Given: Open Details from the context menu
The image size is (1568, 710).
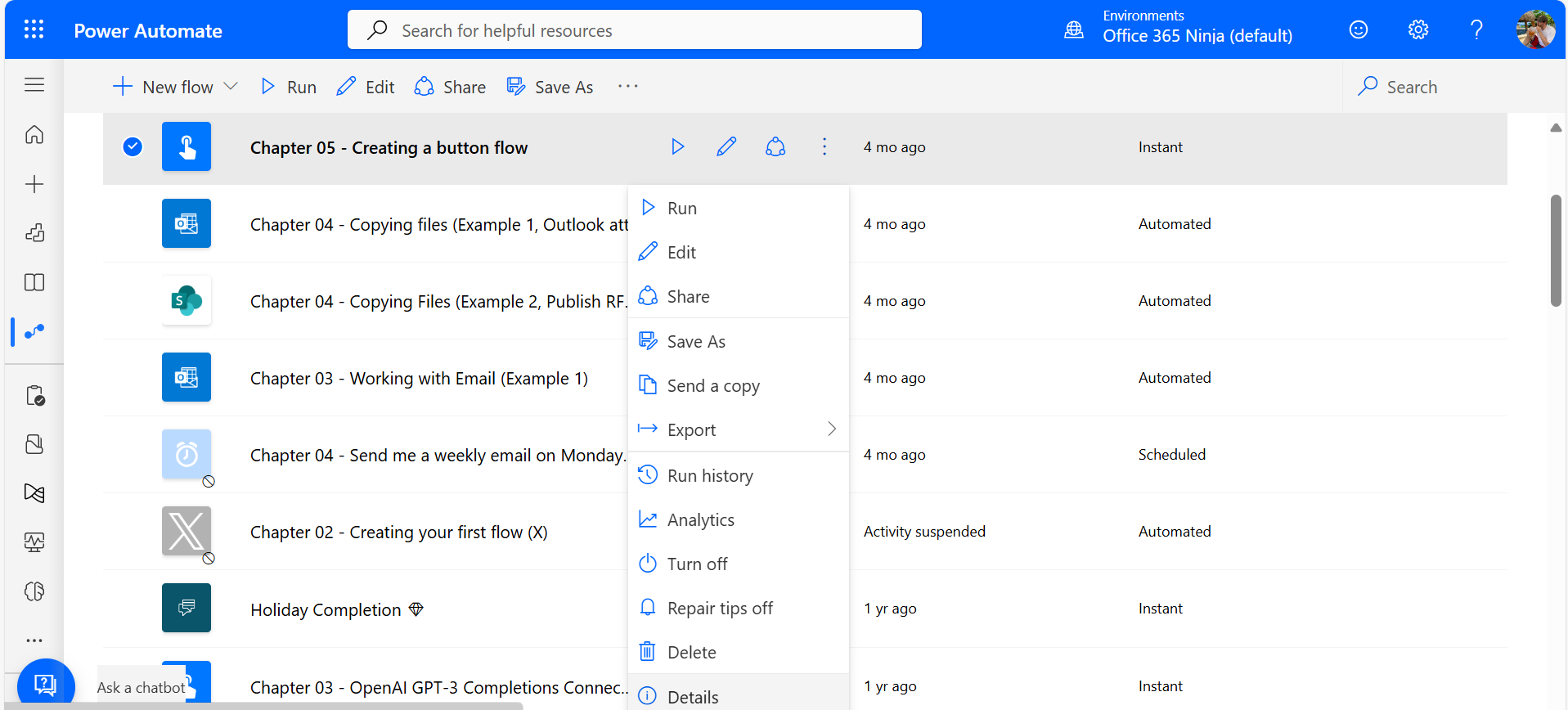Looking at the screenshot, I should [x=739, y=694].
